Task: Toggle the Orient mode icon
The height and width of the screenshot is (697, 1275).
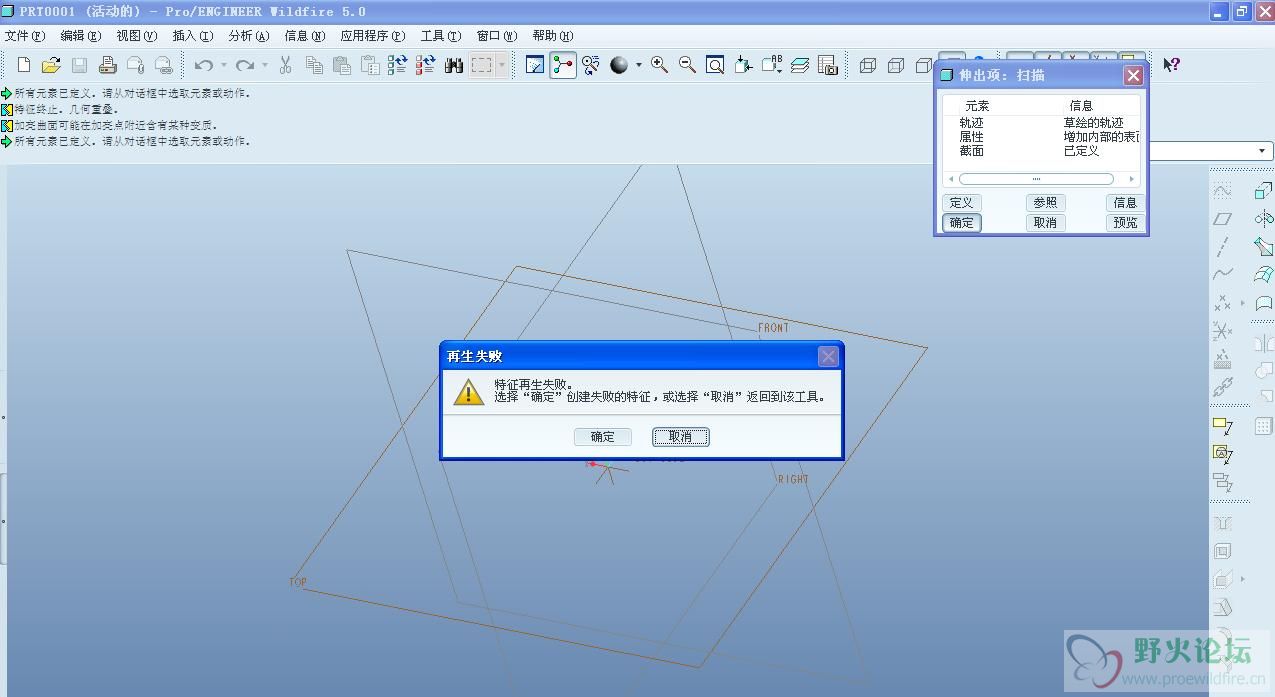Action: (x=591, y=65)
